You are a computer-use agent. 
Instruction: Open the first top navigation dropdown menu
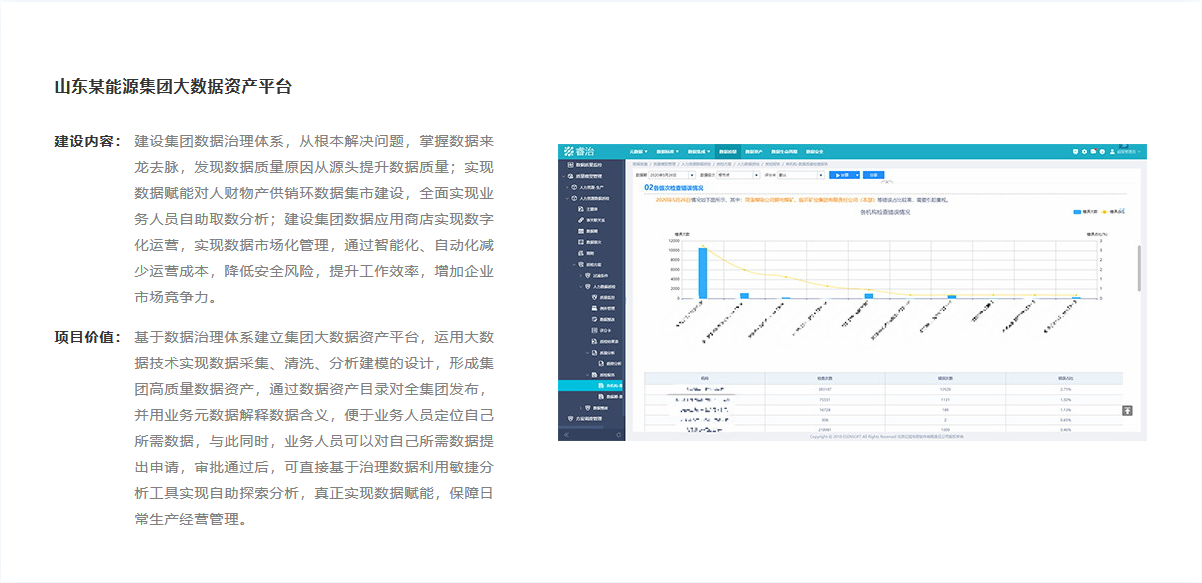coord(639,152)
